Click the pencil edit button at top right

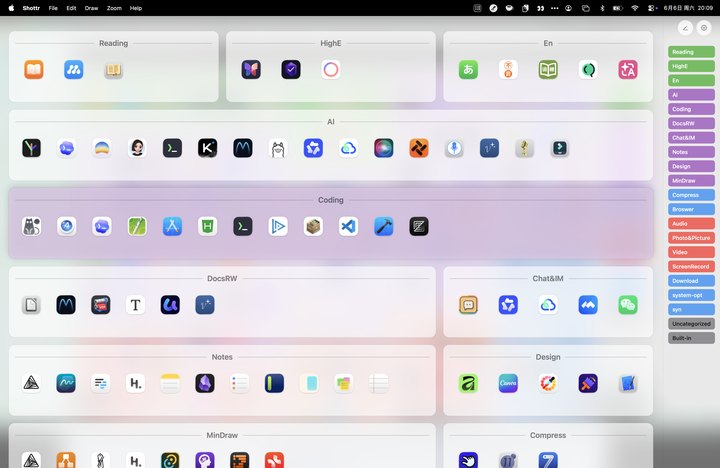tap(685, 28)
